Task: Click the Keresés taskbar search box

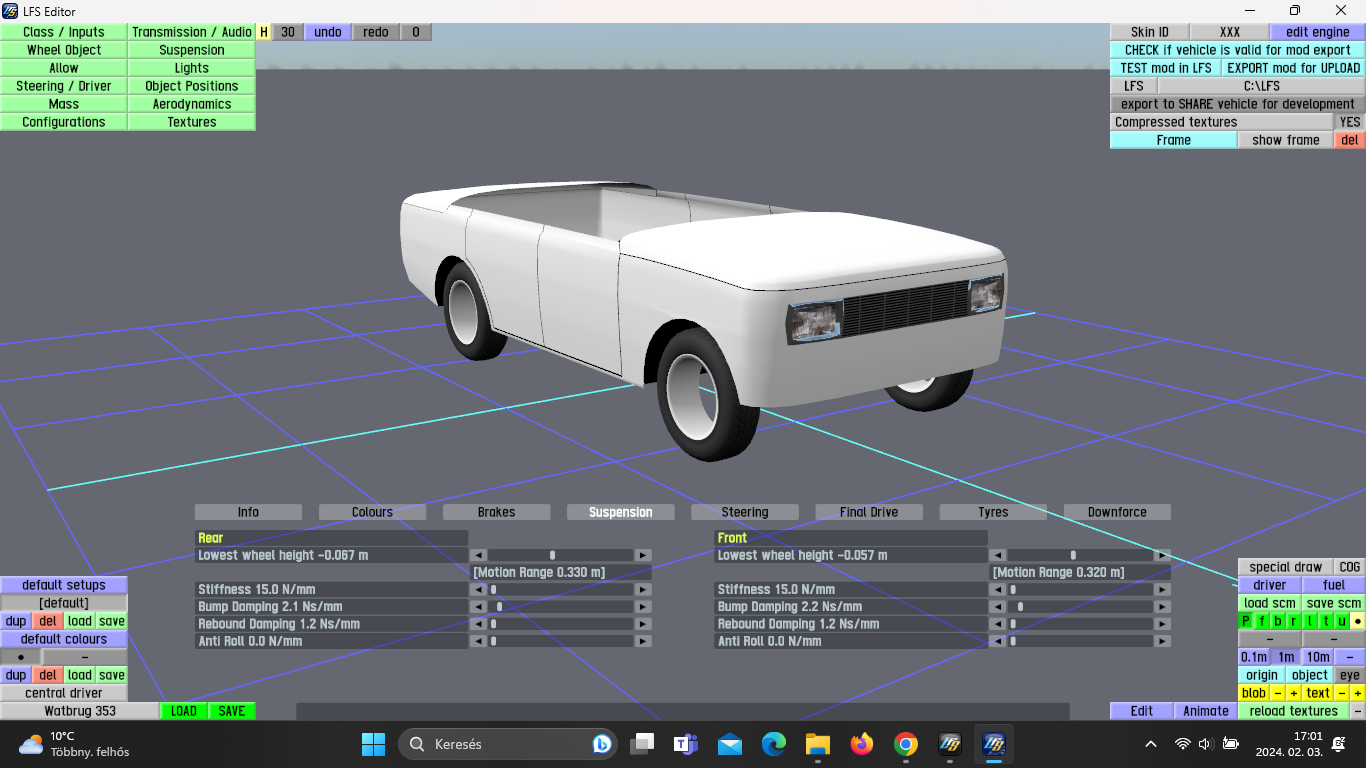Action: (x=507, y=744)
